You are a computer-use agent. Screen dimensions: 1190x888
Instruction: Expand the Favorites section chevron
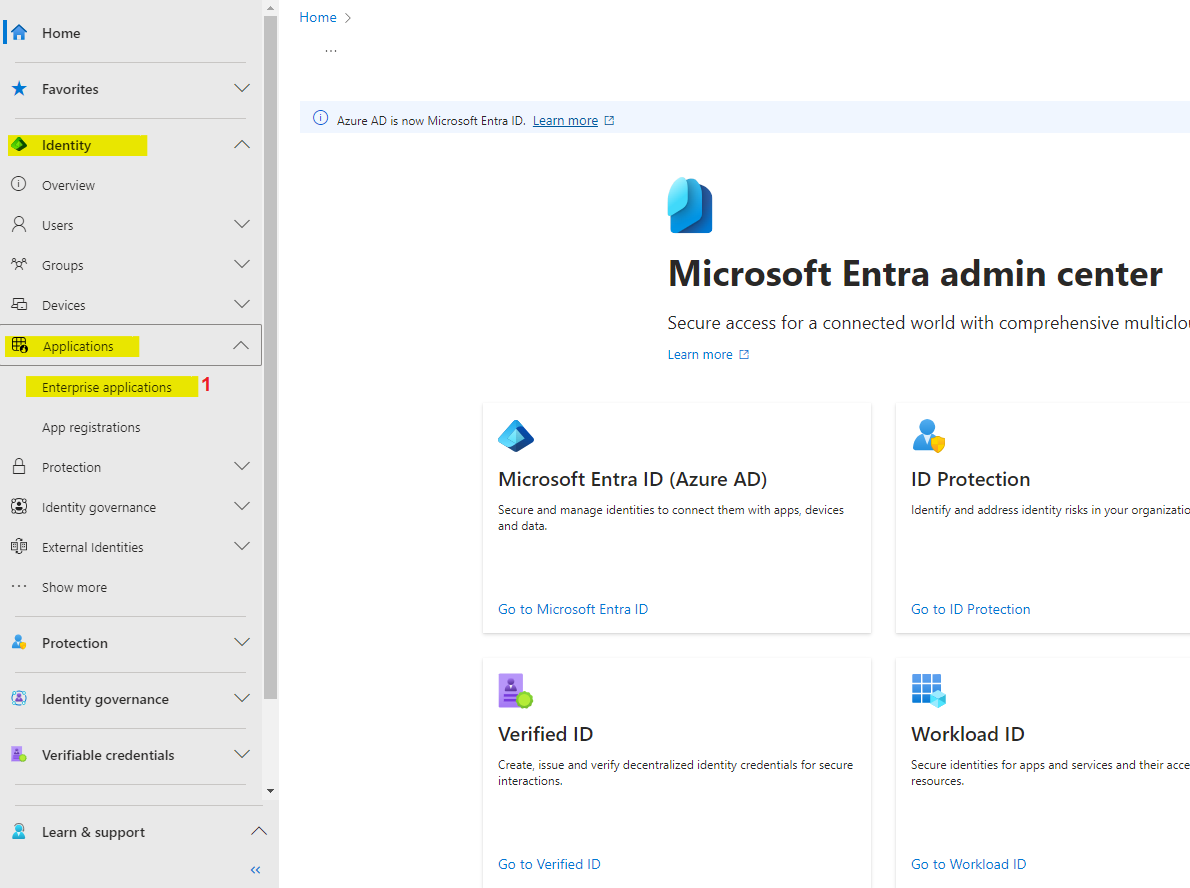(241, 89)
